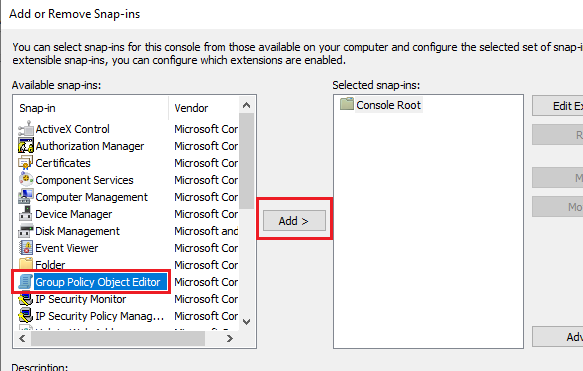This screenshot has height=371, width=583.
Task: Click the Snap-in column header
Action: point(91,108)
